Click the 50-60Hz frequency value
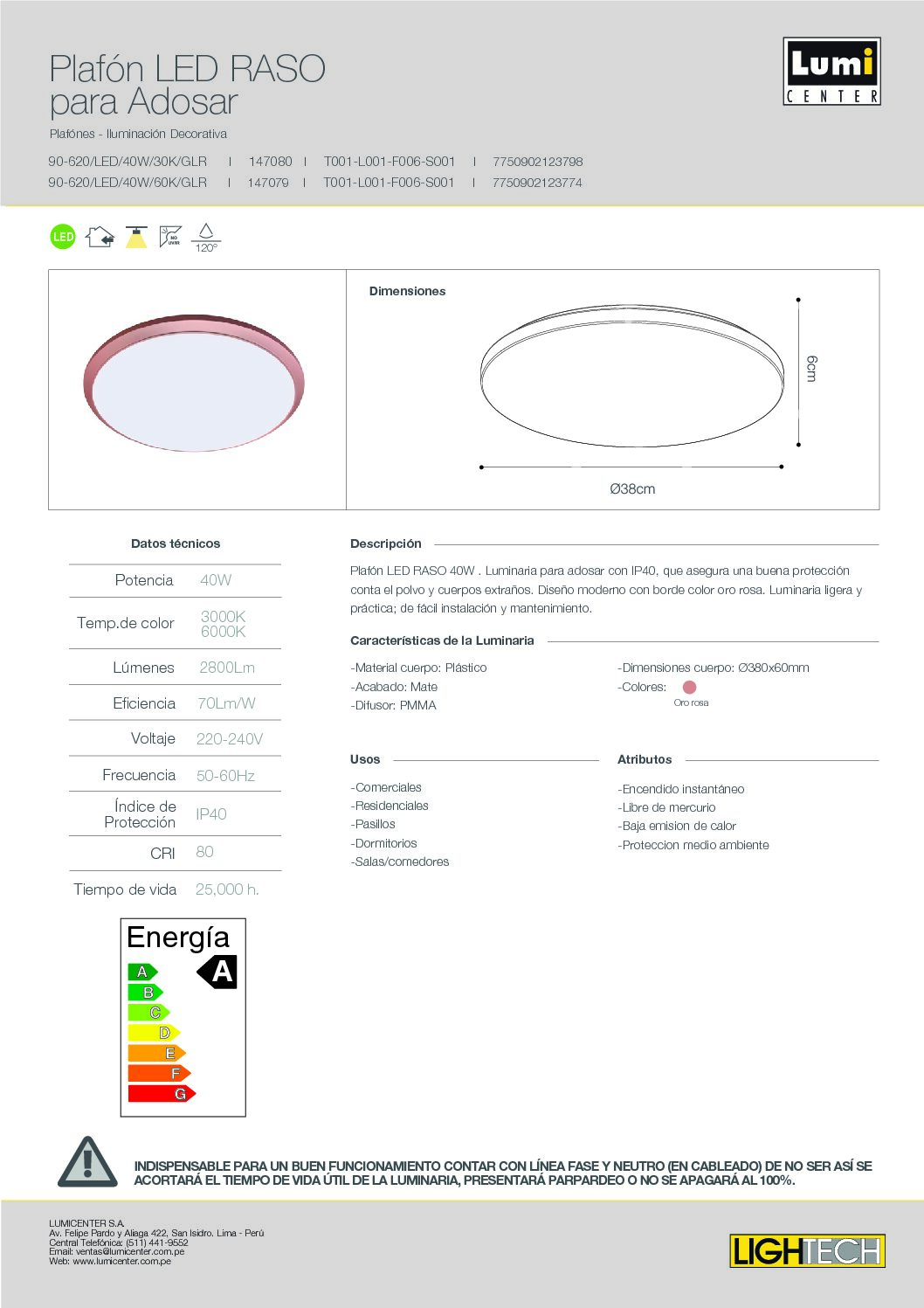Screen dimensions: 924x1308 (226, 776)
